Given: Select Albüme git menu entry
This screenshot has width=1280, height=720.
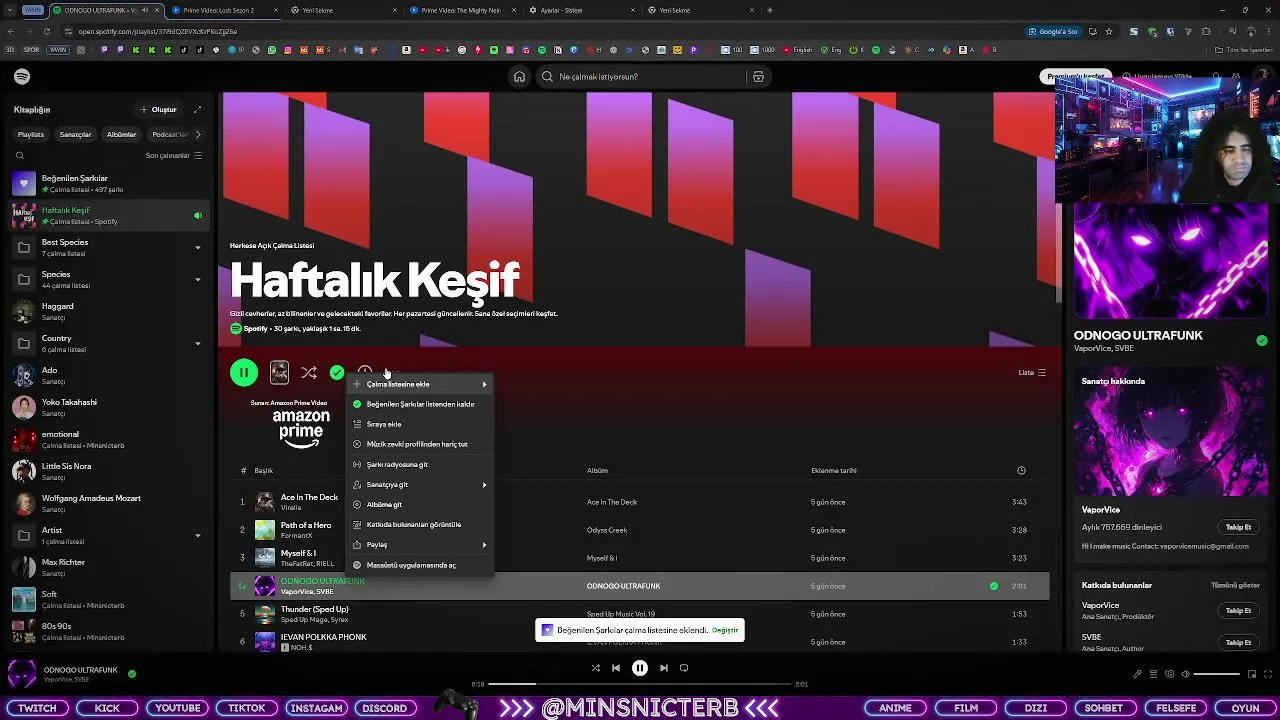Looking at the screenshot, I should (420, 505).
